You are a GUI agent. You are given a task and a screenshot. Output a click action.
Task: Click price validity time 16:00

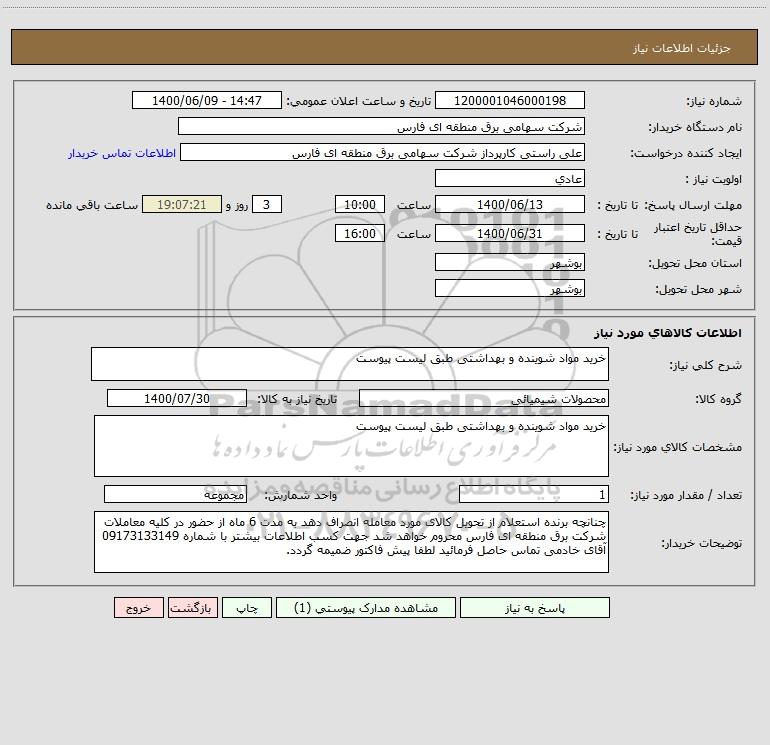[x=359, y=233]
